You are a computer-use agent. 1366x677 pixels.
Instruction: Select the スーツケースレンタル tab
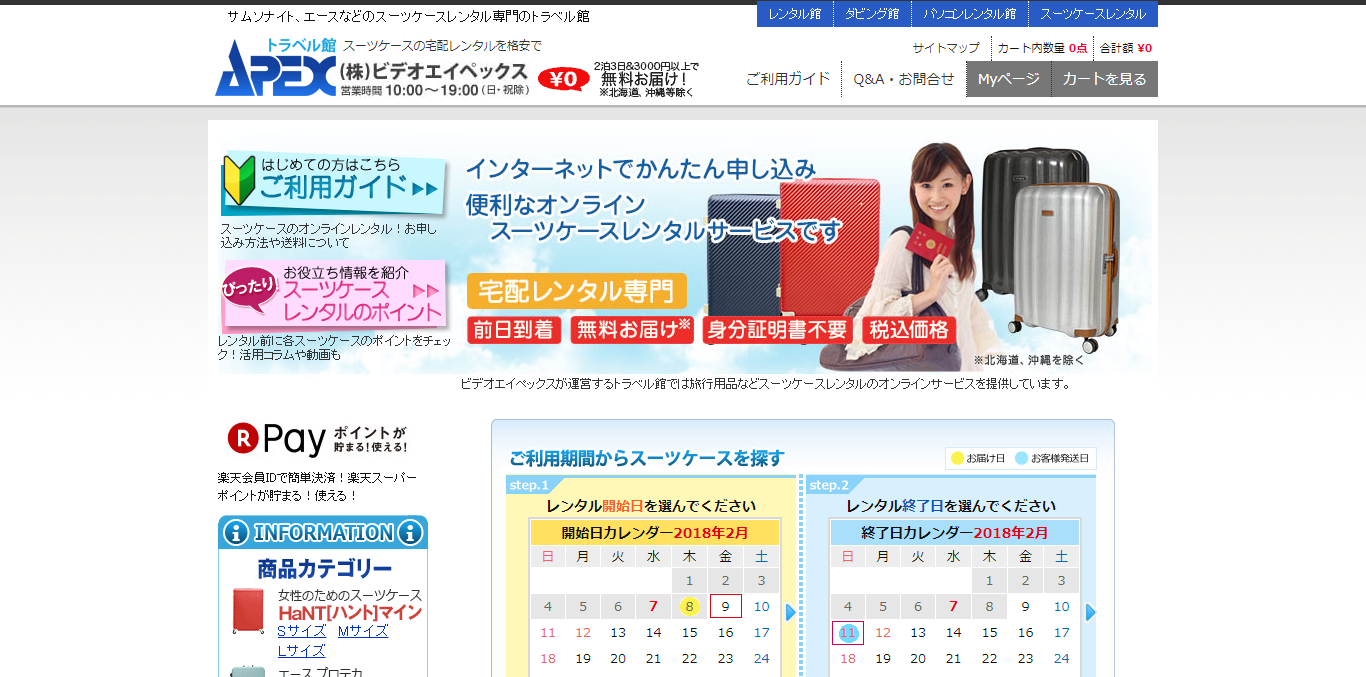(x=1093, y=14)
